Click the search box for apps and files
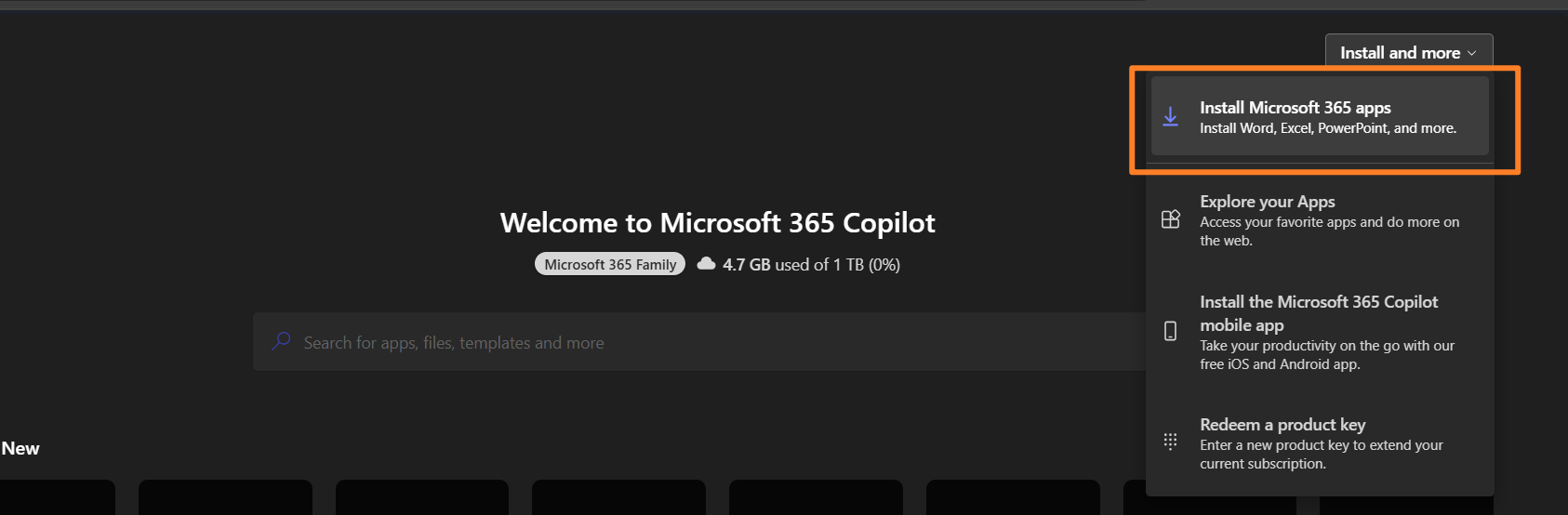 click(699, 342)
